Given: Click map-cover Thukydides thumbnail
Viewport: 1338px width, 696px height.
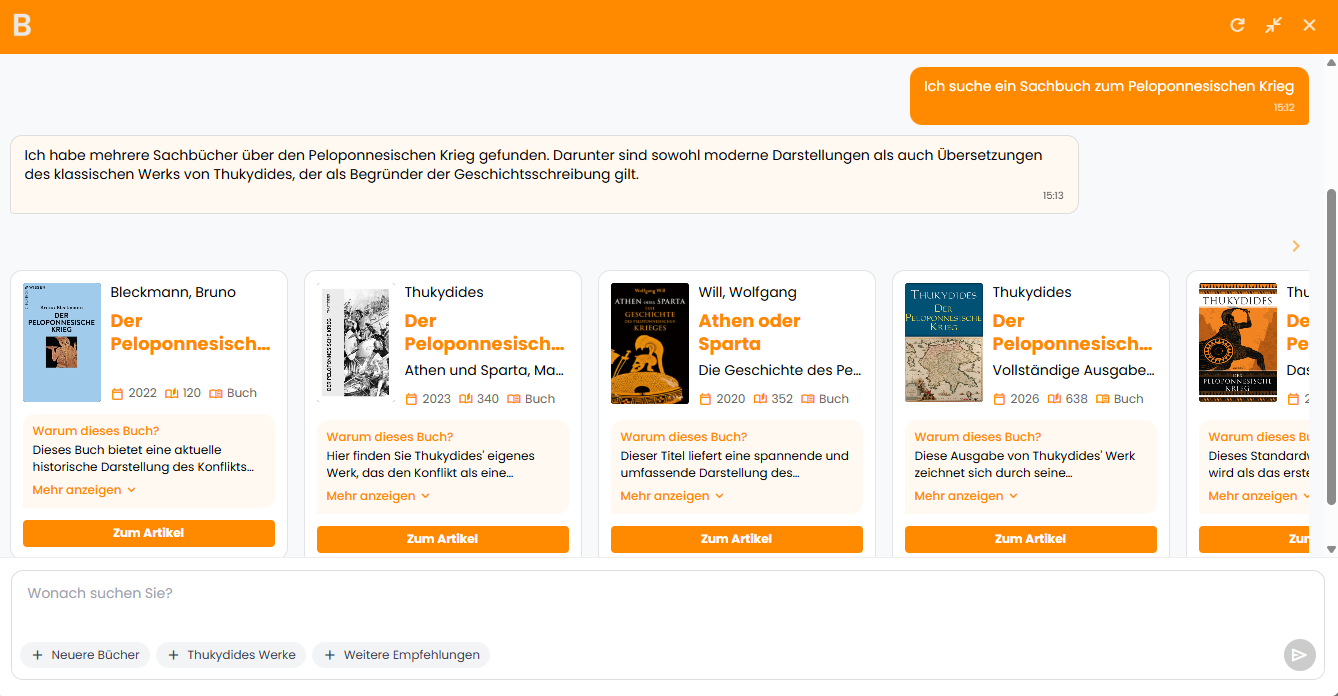Looking at the screenshot, I should coord(944,342).
